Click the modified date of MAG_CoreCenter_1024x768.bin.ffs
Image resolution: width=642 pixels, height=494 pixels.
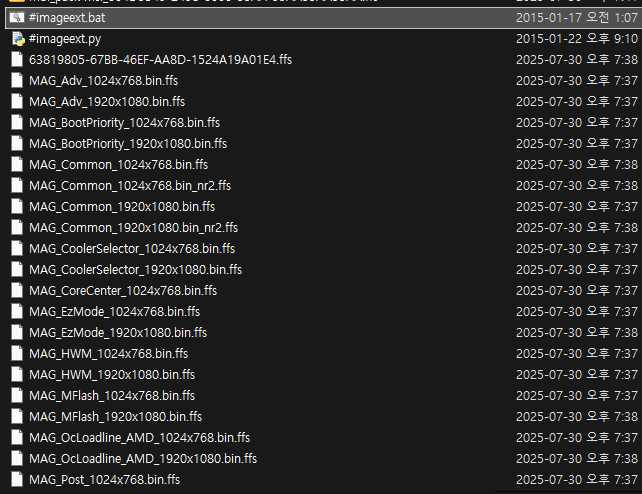(x=577, y=291)
